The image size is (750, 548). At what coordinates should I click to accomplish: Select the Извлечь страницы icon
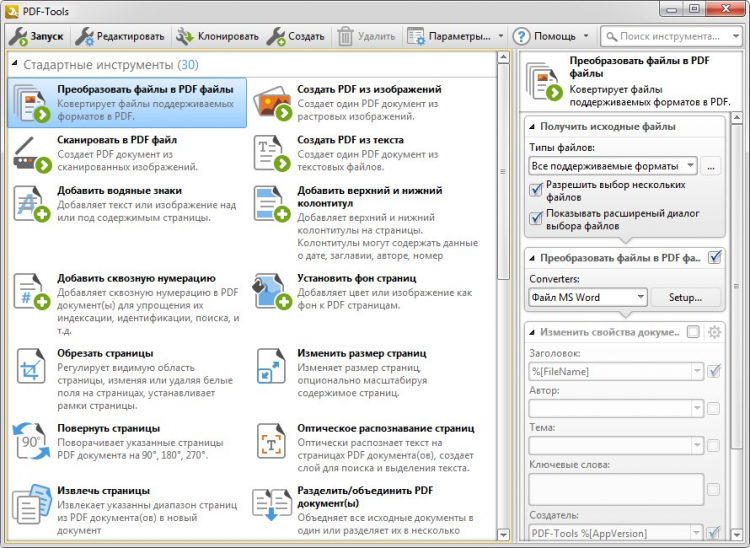32,504
